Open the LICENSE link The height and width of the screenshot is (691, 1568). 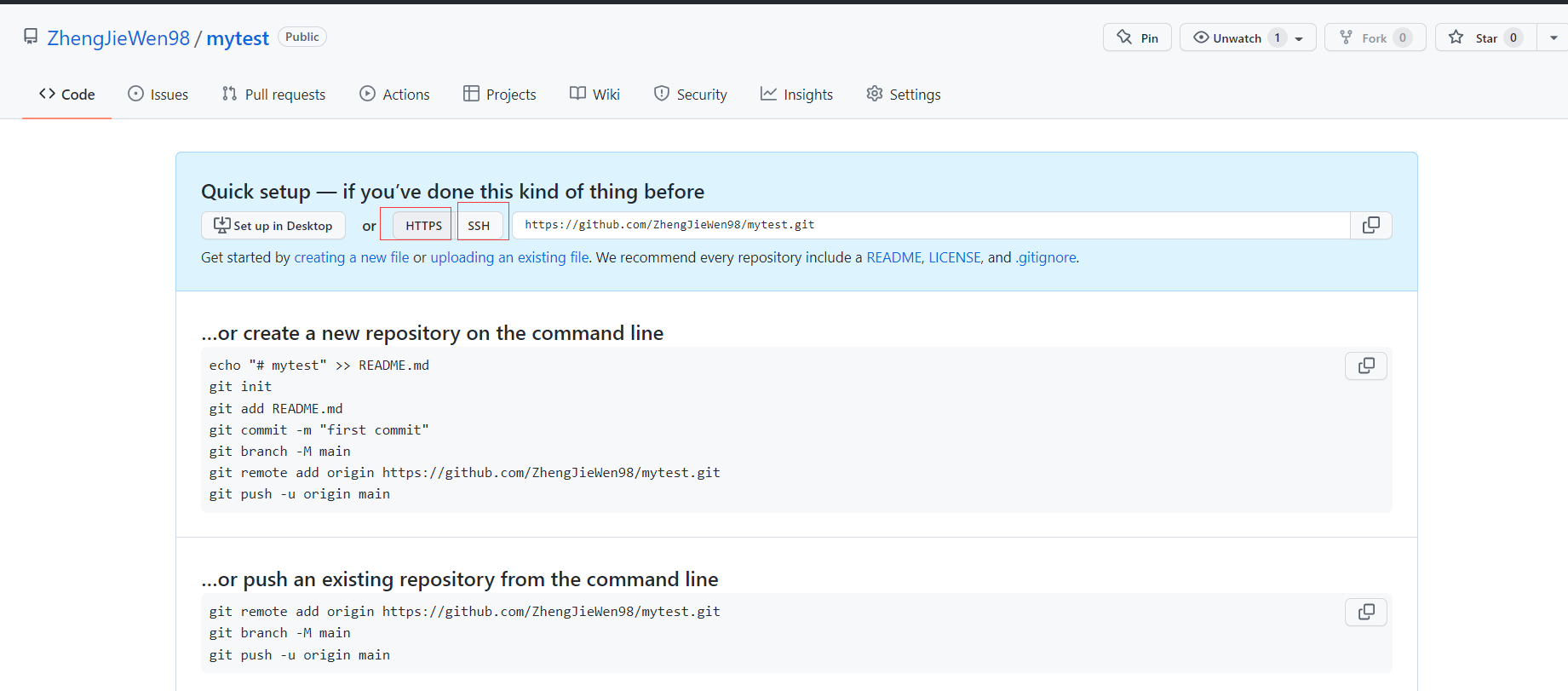point(955,257)
